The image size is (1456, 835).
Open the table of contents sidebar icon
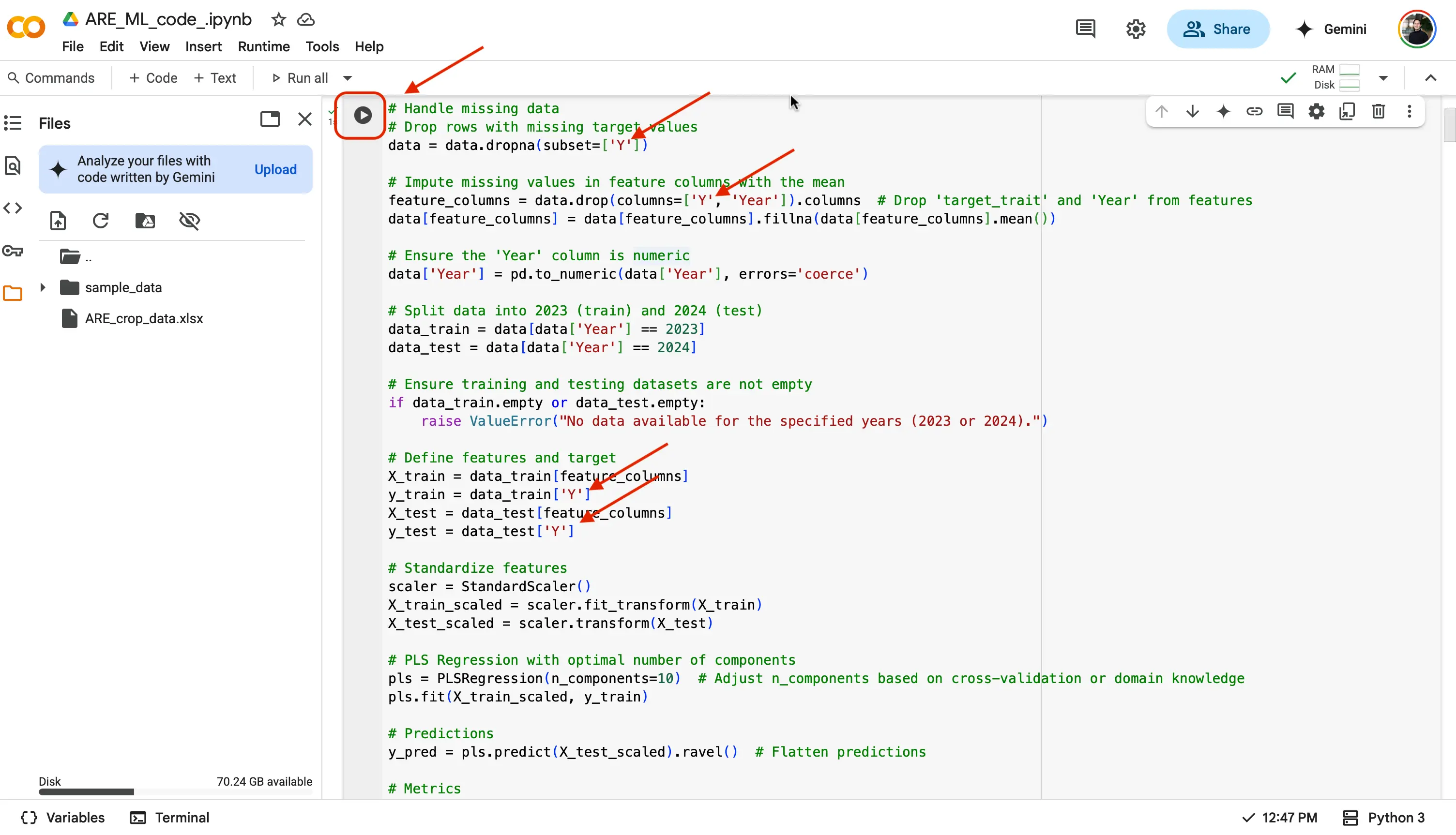[13, 123]
